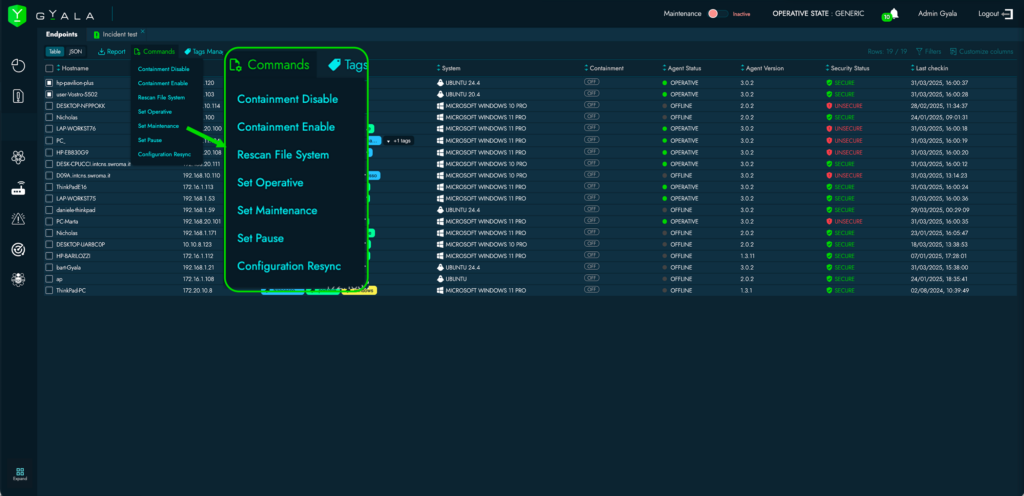
Task: Switch to the Incident test tab
Action: coord(120,34)
